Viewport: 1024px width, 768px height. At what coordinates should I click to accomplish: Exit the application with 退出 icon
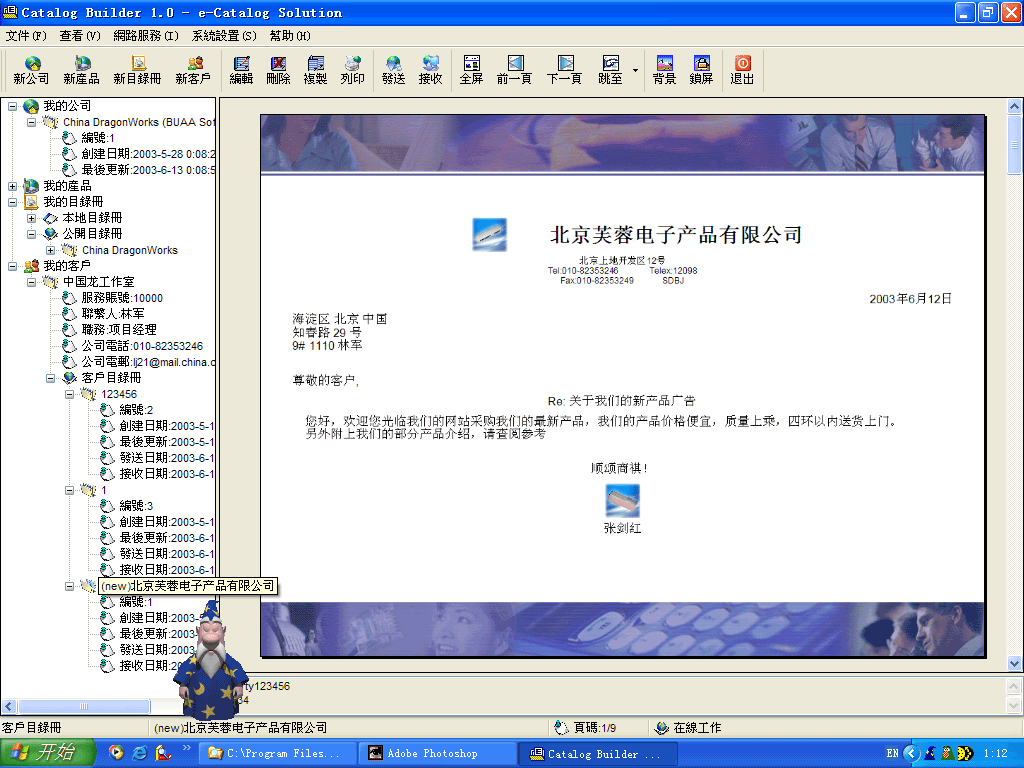[x=742, y=70]
